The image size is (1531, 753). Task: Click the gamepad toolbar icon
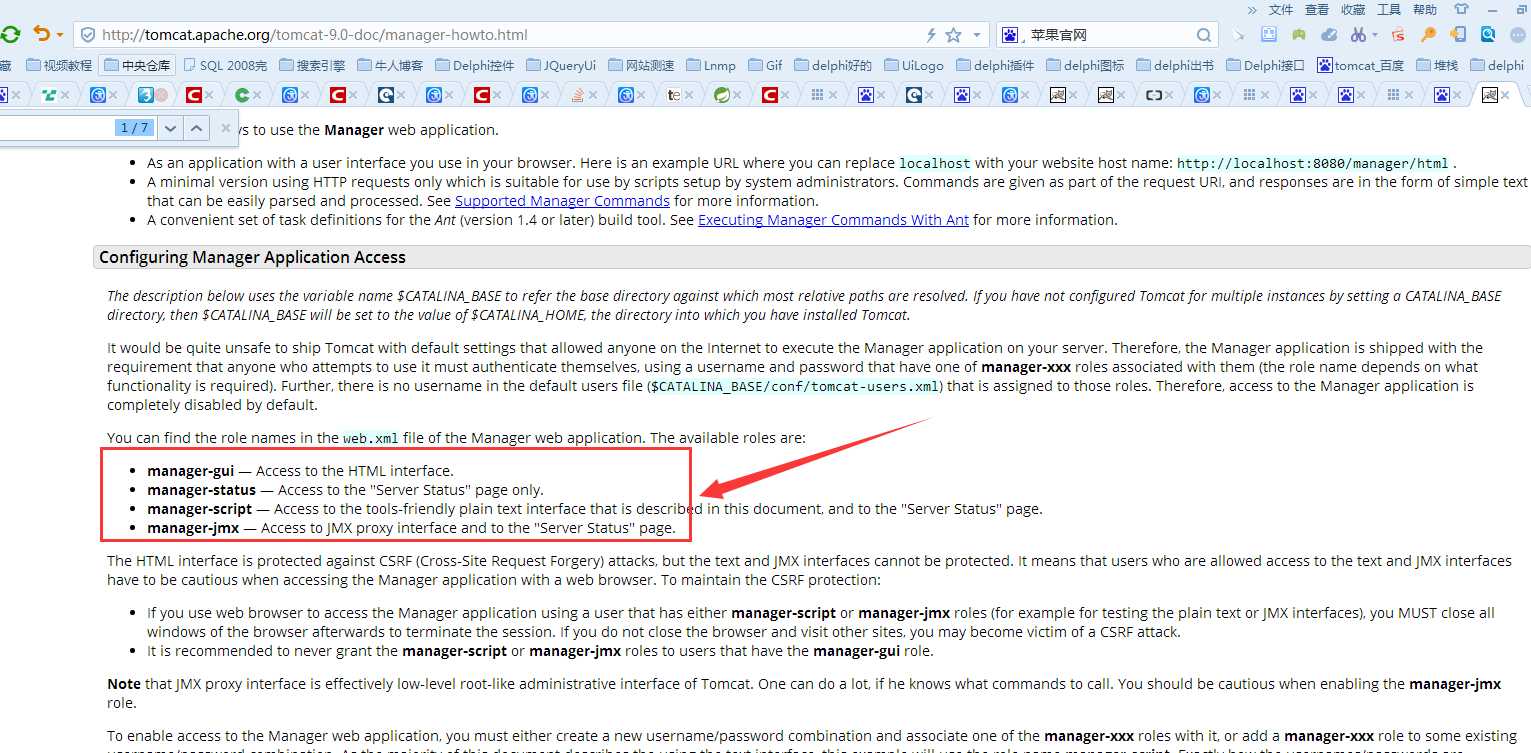pos(1299,35)
